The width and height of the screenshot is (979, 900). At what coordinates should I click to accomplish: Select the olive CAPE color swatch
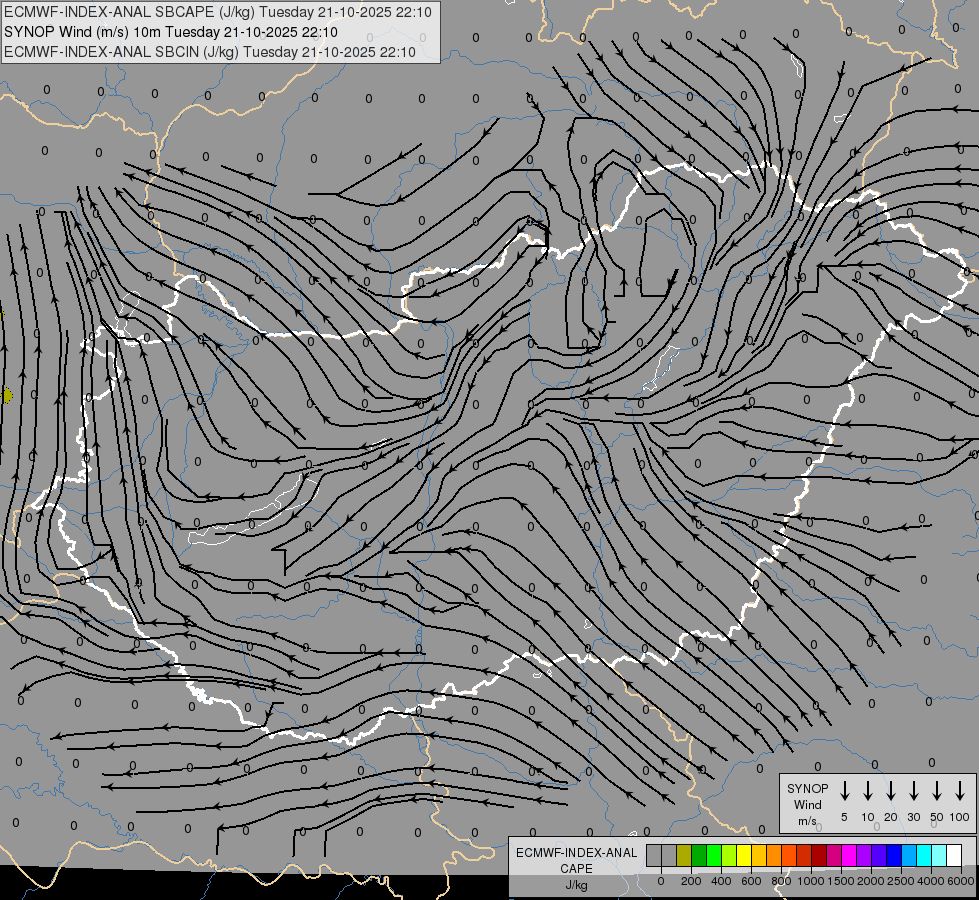pos(684,855)
